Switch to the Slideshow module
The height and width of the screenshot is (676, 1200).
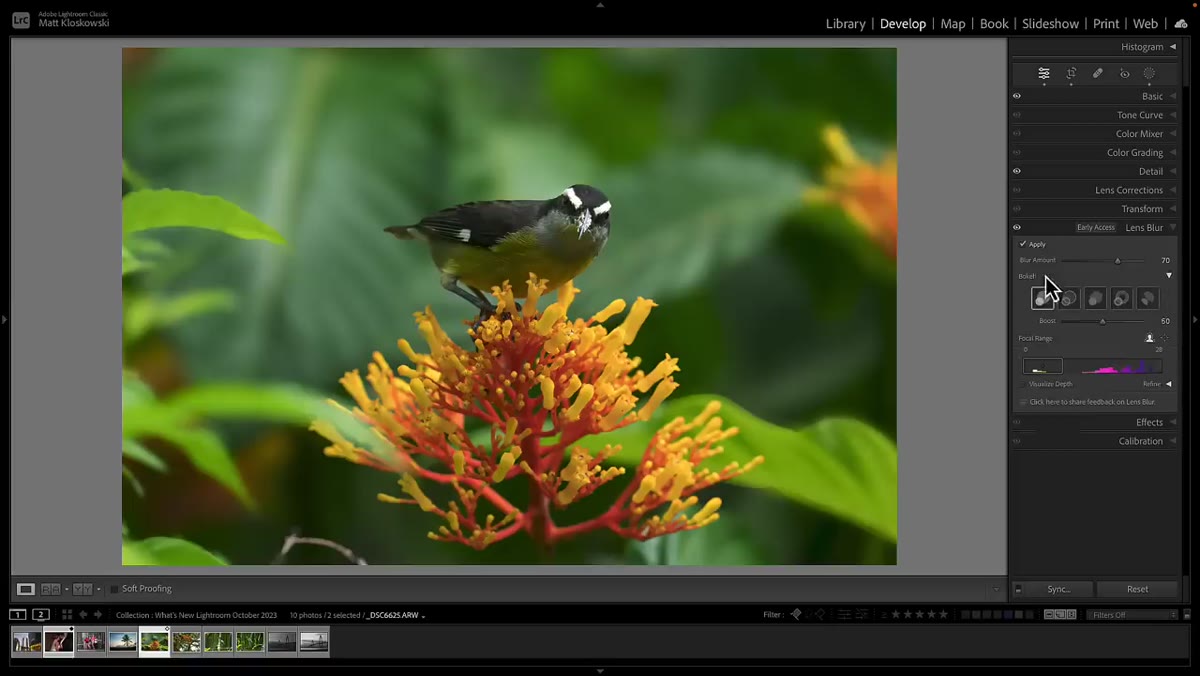(x=1050, y=24)
